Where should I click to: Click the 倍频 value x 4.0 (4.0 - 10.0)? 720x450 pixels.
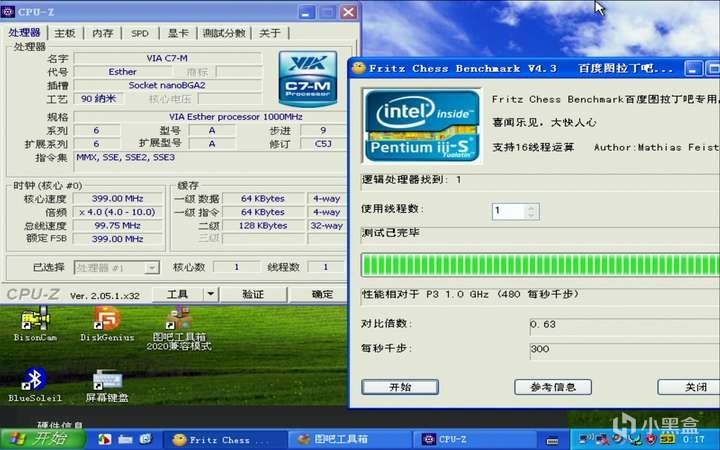click(x=118, y=212)
